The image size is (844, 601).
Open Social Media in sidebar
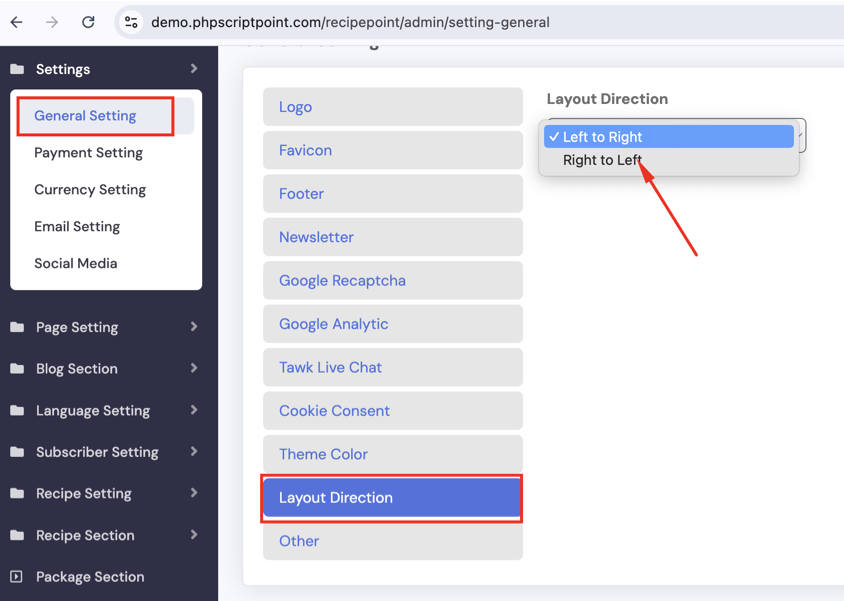coord(75,264)
